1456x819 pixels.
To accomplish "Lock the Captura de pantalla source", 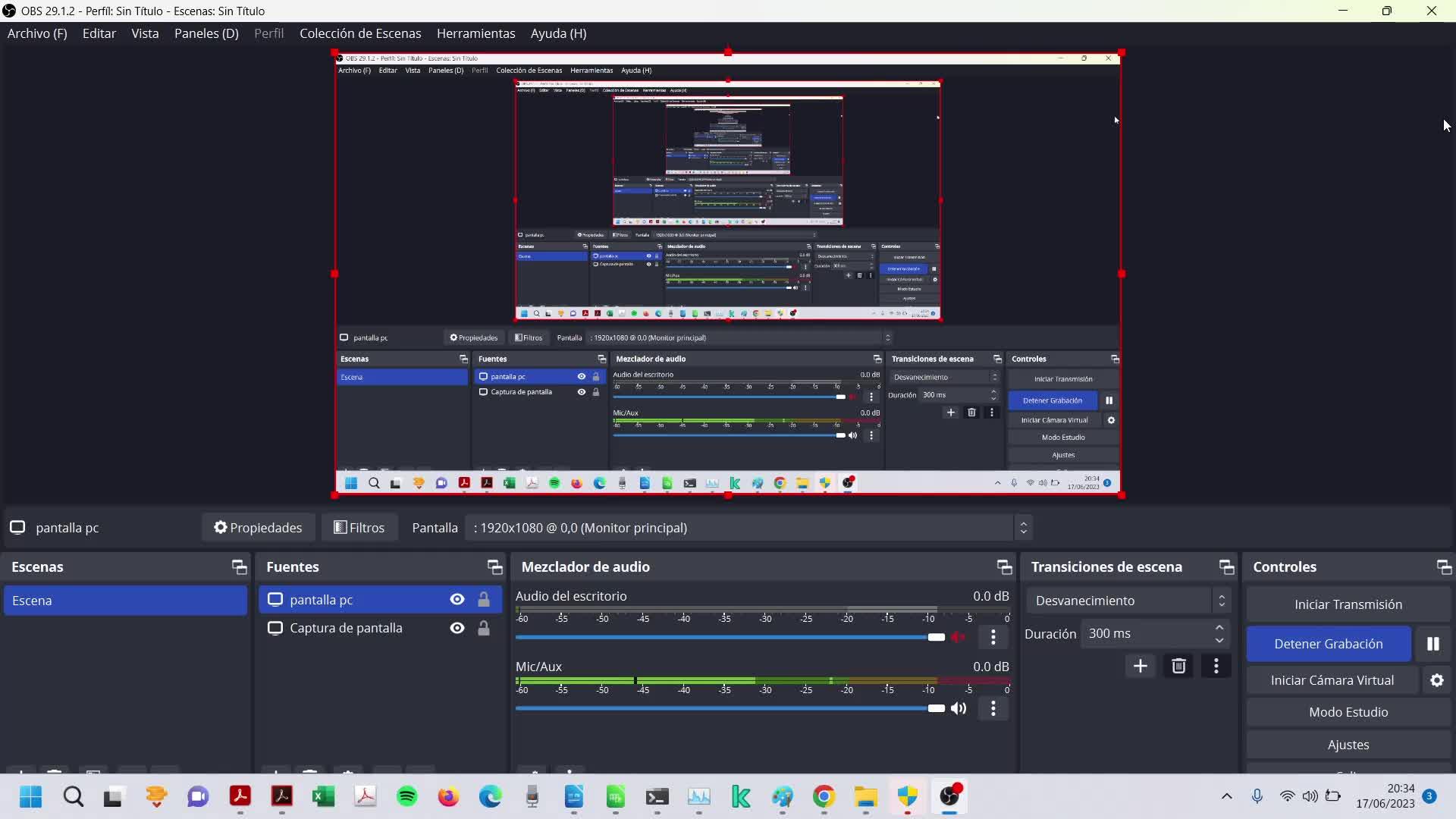I will coord(483,628).
